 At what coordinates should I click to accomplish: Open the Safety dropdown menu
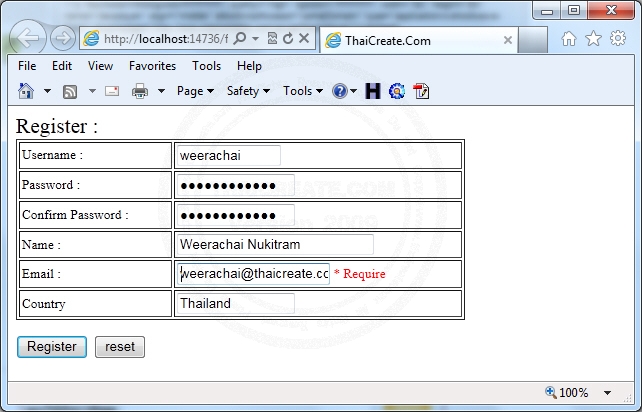pyautogui.click(x=248, y=91)
